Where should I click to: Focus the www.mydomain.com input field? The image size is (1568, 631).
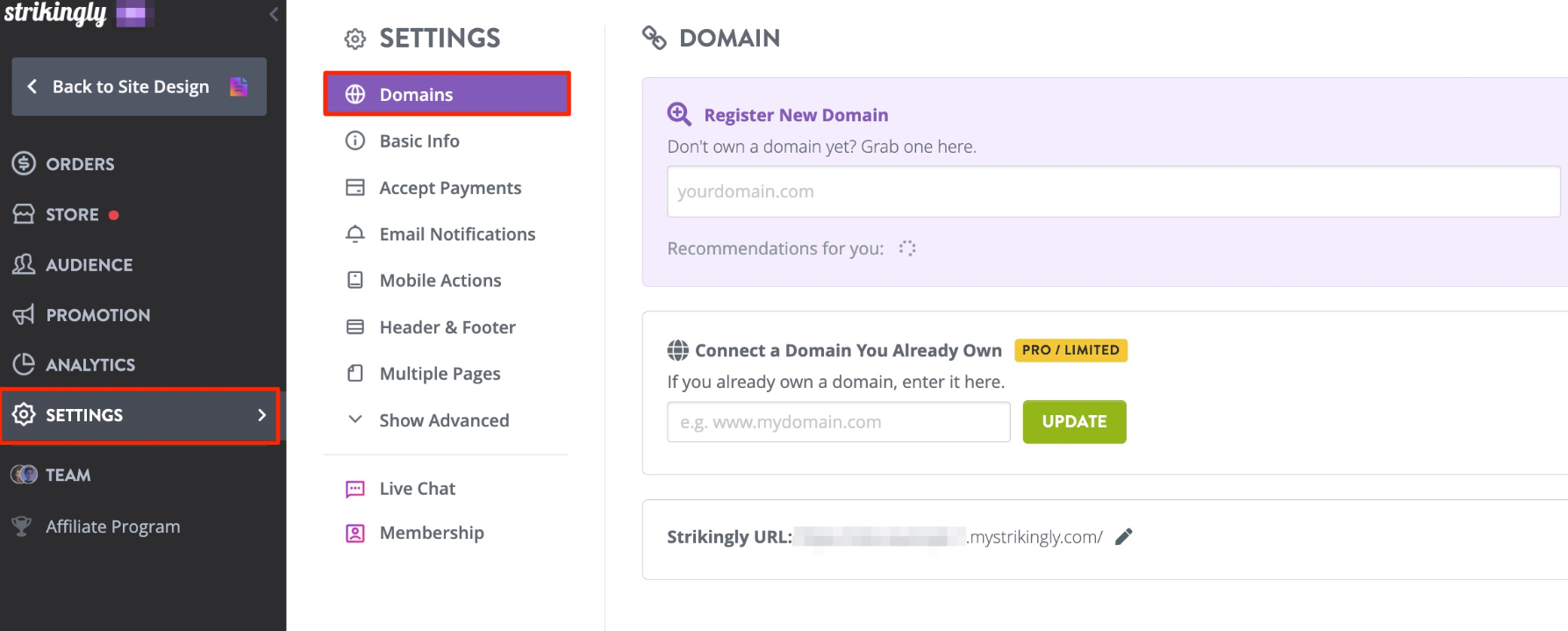[x=839, y=422]
